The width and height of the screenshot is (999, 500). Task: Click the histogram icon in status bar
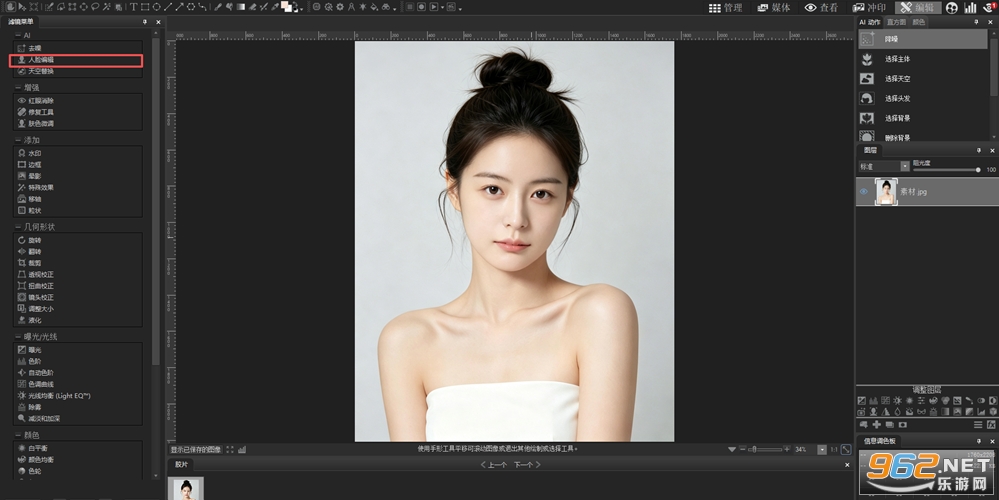tap(242, 450)
